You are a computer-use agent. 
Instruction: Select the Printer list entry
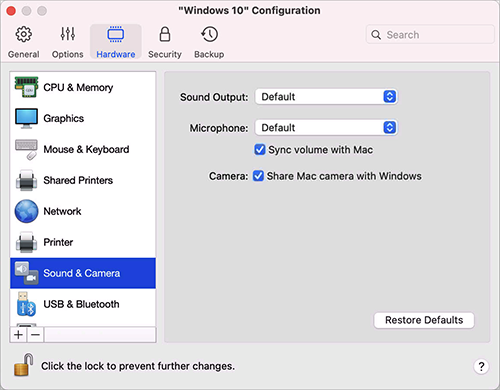point(83,242)
